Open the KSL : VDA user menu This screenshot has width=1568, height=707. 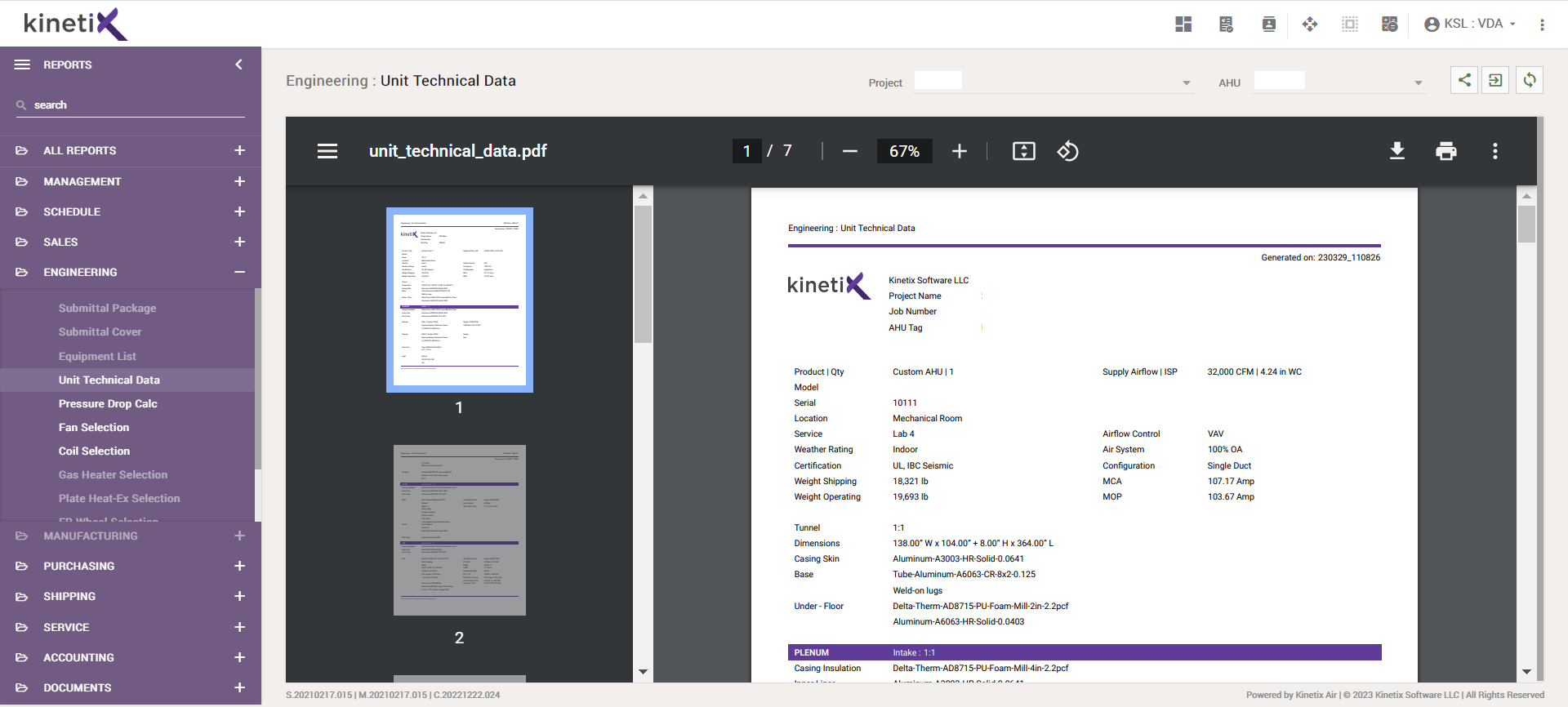click(1470, 24)
